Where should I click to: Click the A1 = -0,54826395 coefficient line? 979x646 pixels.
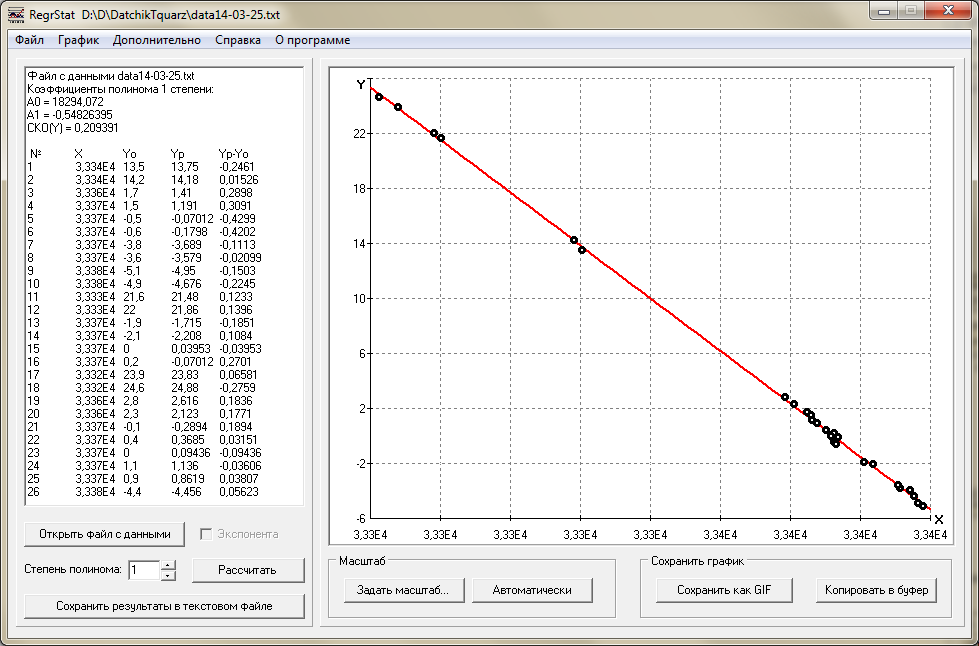tap(70, 115)
